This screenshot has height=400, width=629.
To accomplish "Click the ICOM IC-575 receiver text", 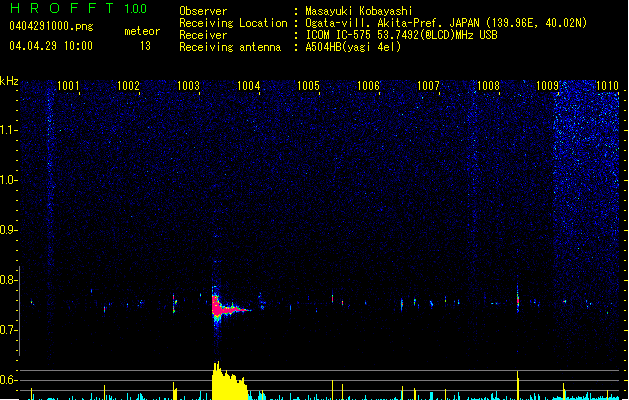I will (x=401, y=35).
